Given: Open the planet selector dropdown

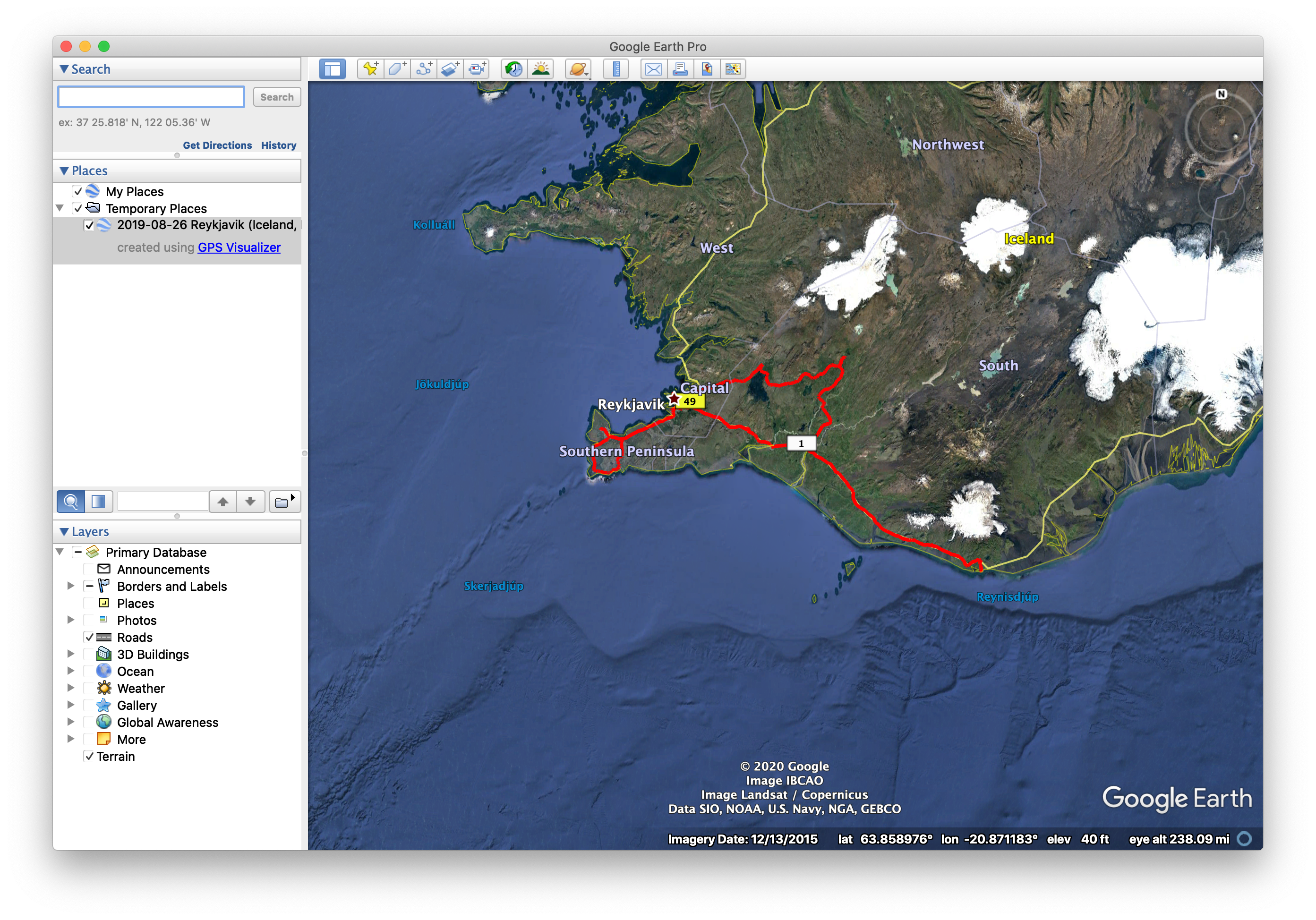Looking at the screenshot, I should pos(578,69).
